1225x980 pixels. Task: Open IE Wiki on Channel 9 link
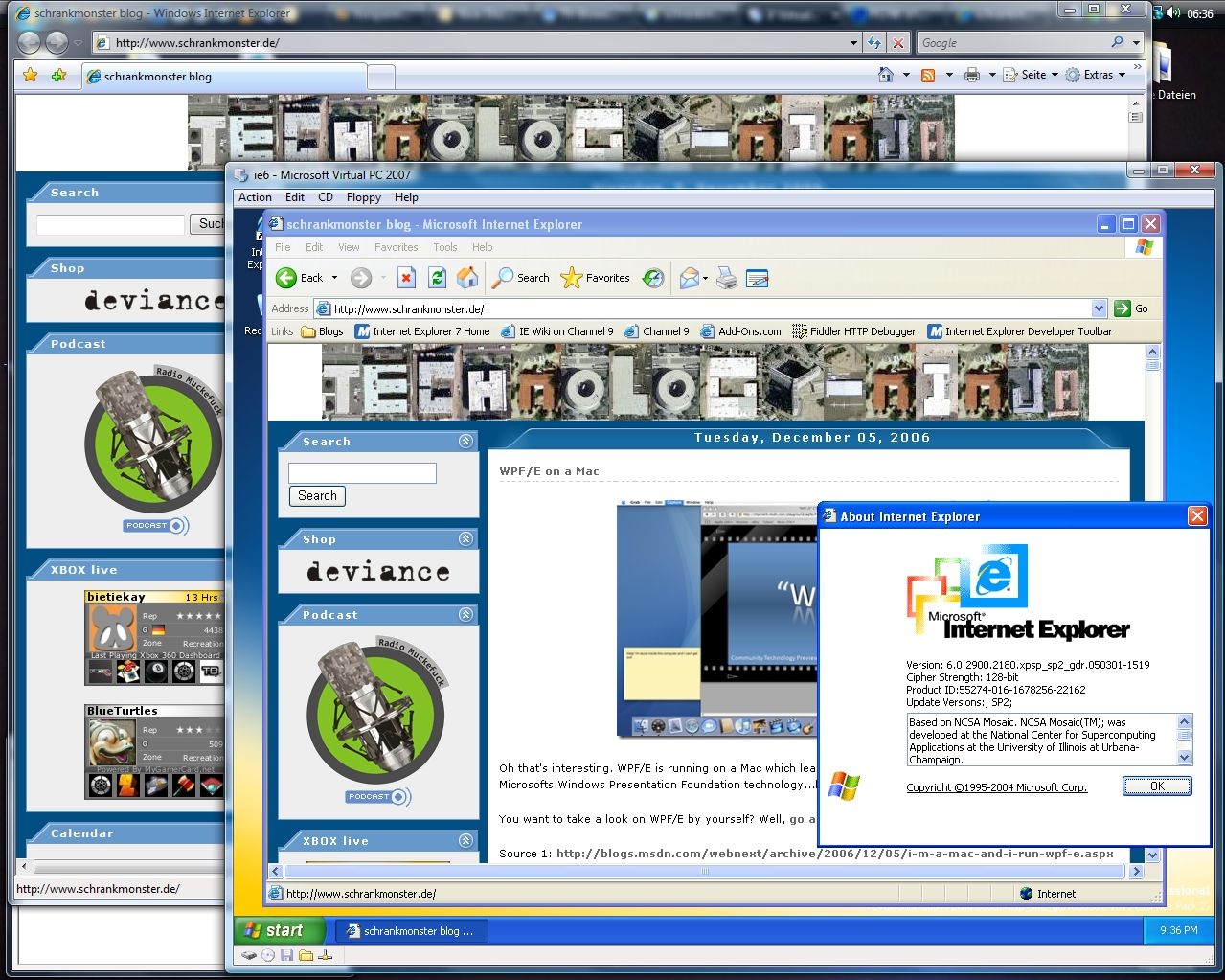556,331
